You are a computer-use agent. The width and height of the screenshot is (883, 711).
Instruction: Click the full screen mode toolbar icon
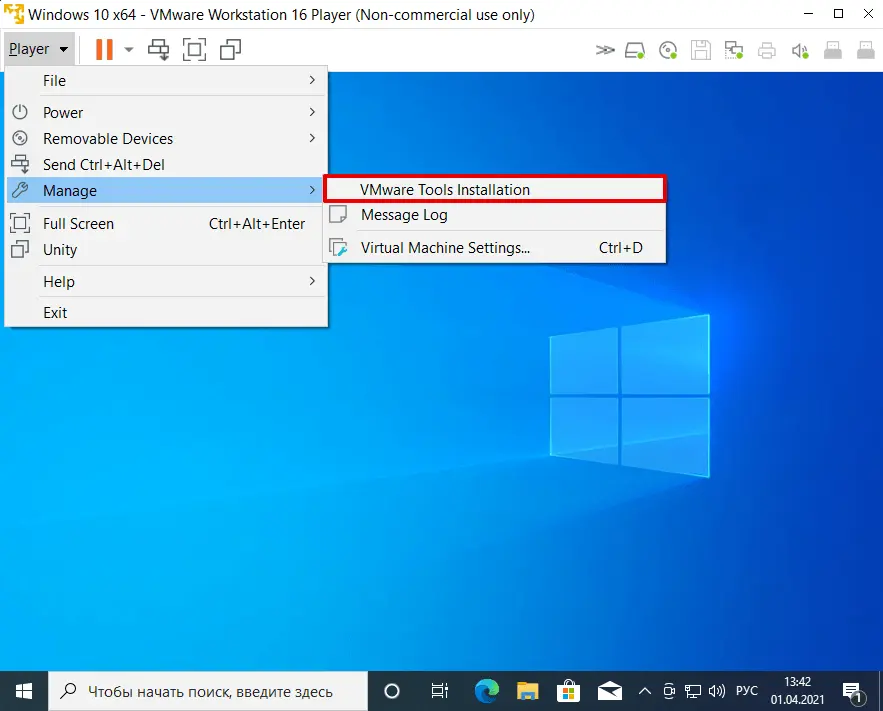[x=194, y=50]
